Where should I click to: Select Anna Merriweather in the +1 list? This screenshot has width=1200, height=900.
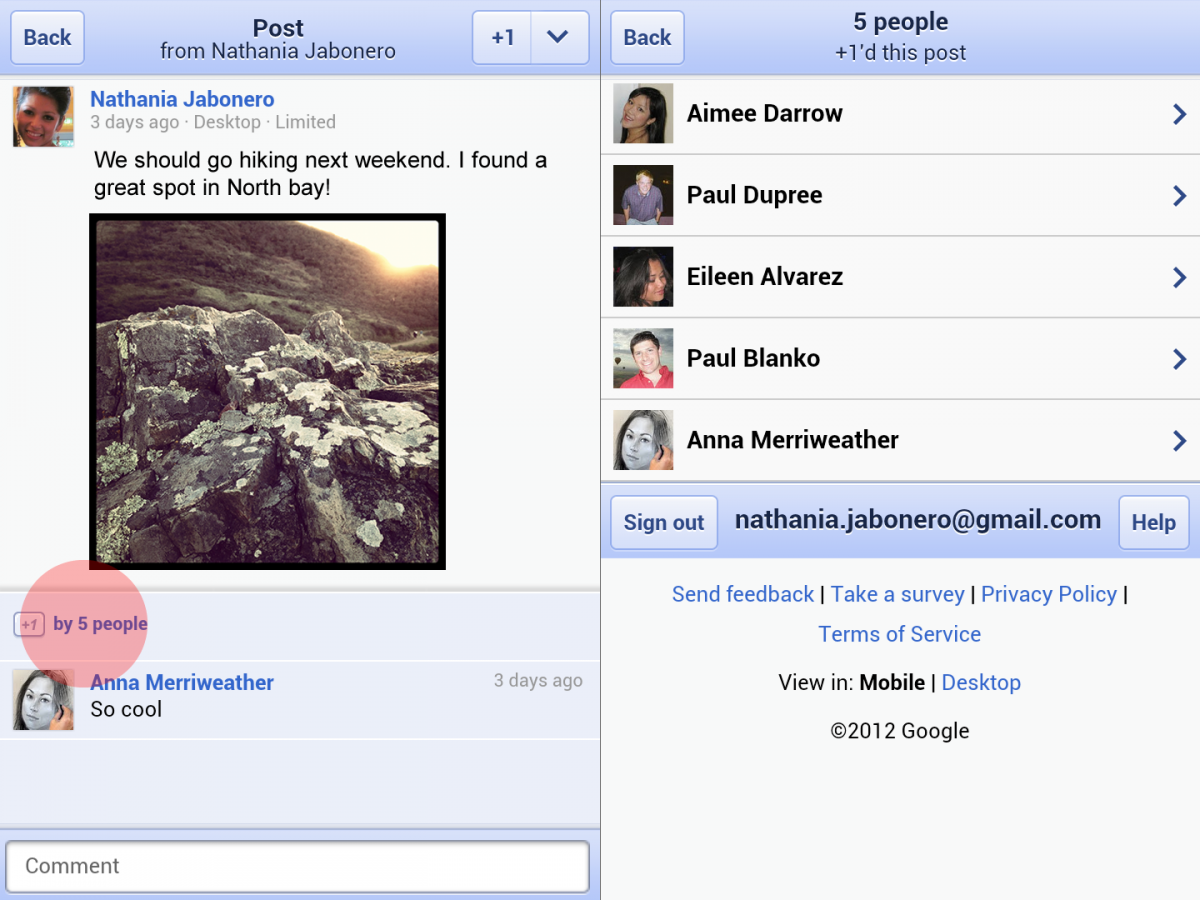click(x=792, y=440)
